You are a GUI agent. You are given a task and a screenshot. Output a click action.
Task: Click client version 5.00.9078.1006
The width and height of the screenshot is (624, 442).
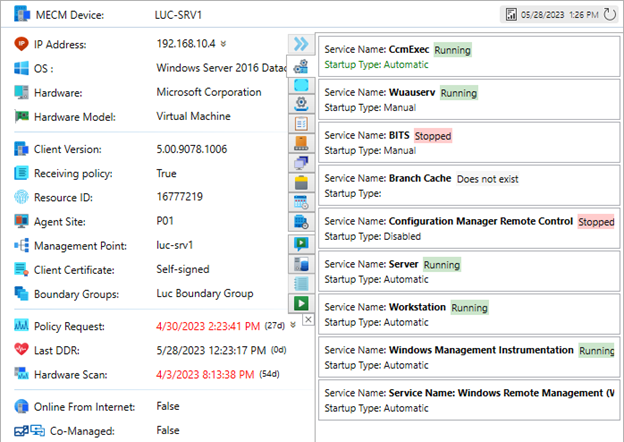coord(192,149)
